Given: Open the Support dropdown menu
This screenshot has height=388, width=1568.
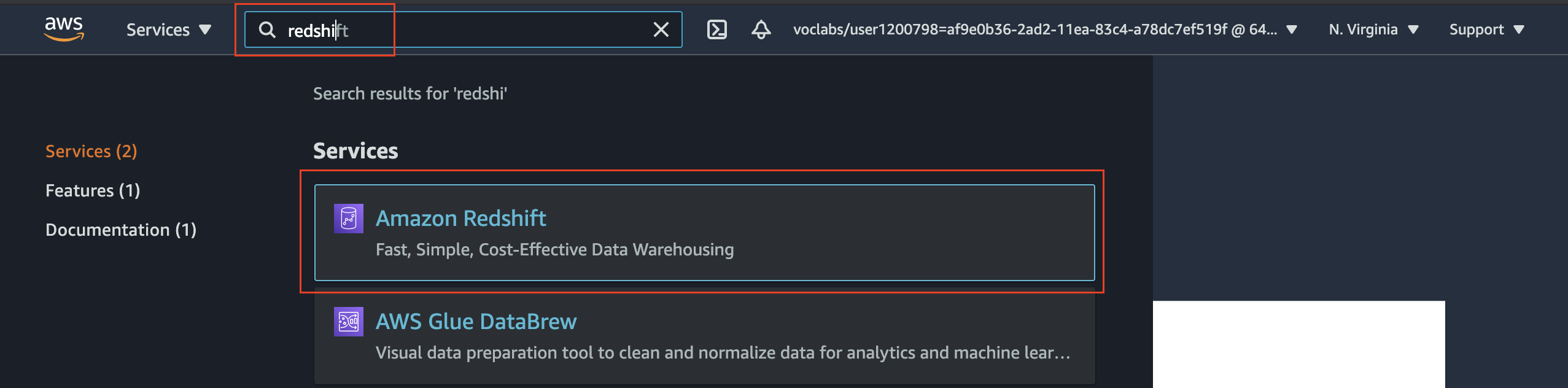Looking at the screenshot, I should click(x=1486, y=29).
